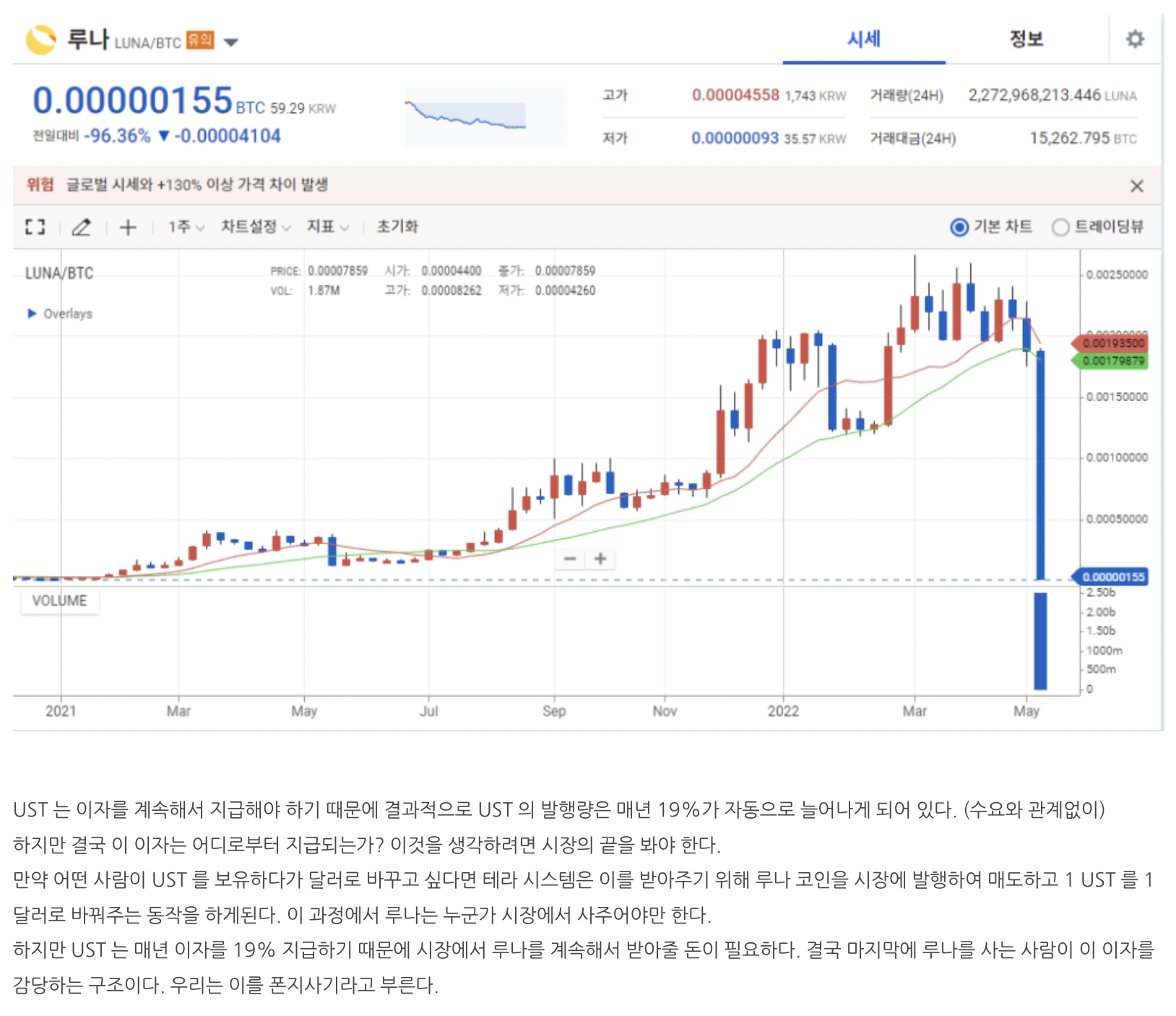Click the 고가 value 0.00004558
The width and height of the screenshot is (1176, 1016).
tap(735, 95)
